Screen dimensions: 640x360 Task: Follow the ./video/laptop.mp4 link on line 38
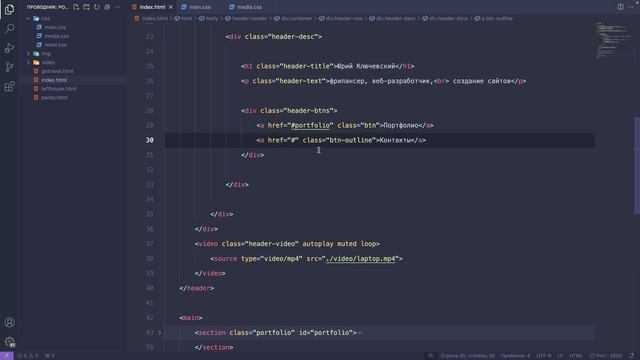tap(361, 259)
